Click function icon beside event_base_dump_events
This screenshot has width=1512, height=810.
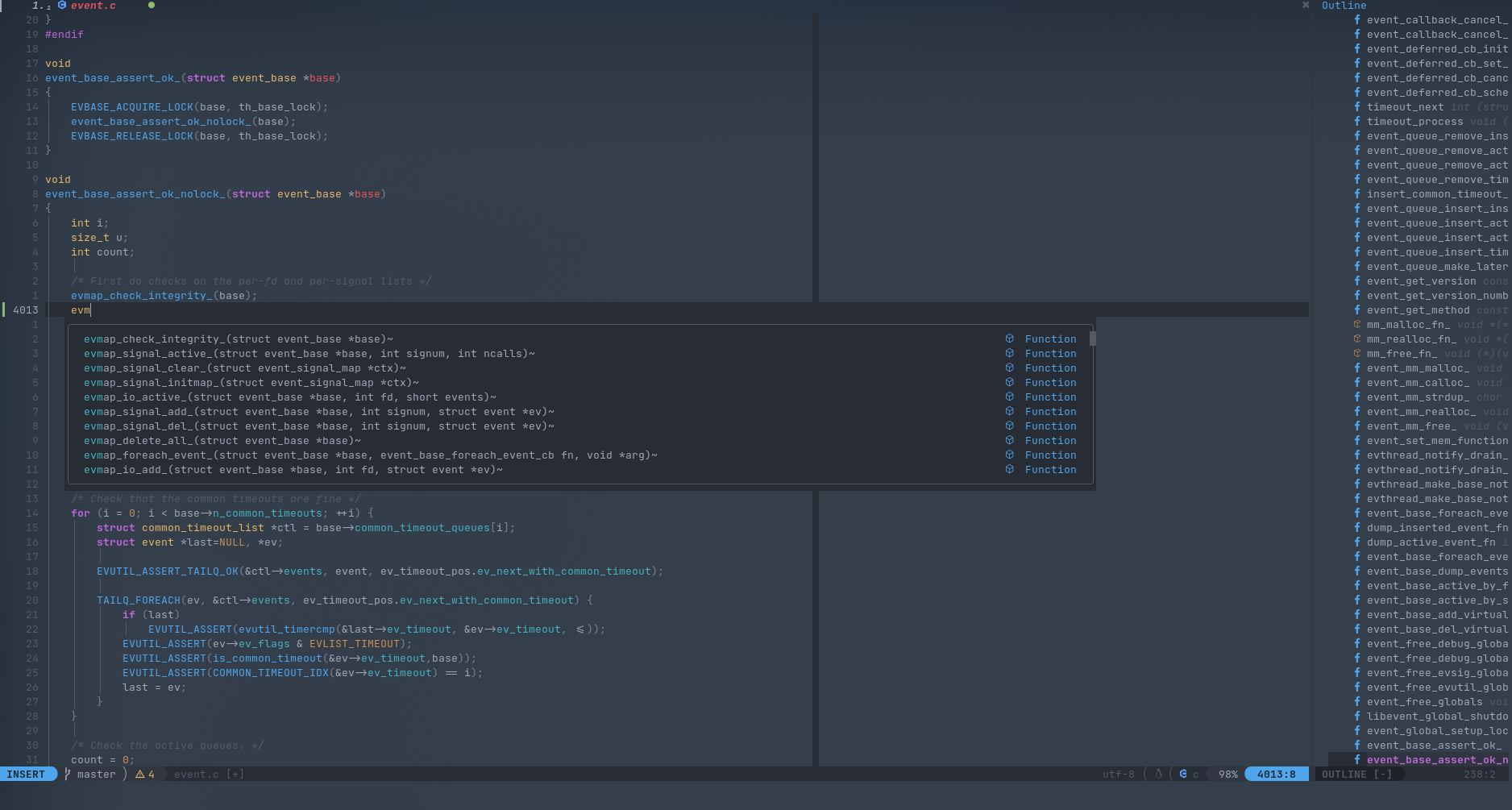pos(1357,571)
